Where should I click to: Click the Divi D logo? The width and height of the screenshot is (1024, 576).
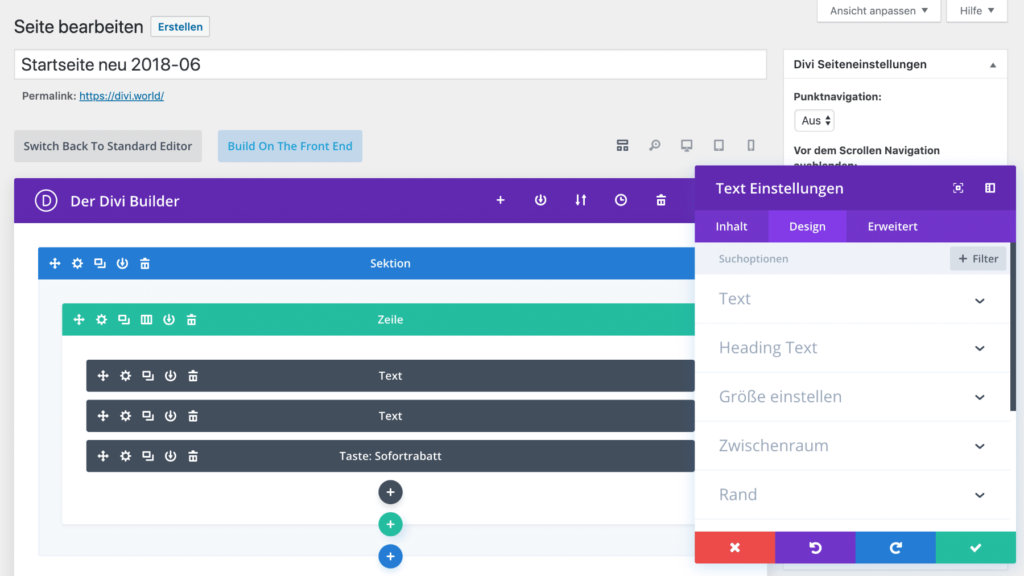(46, 200)
